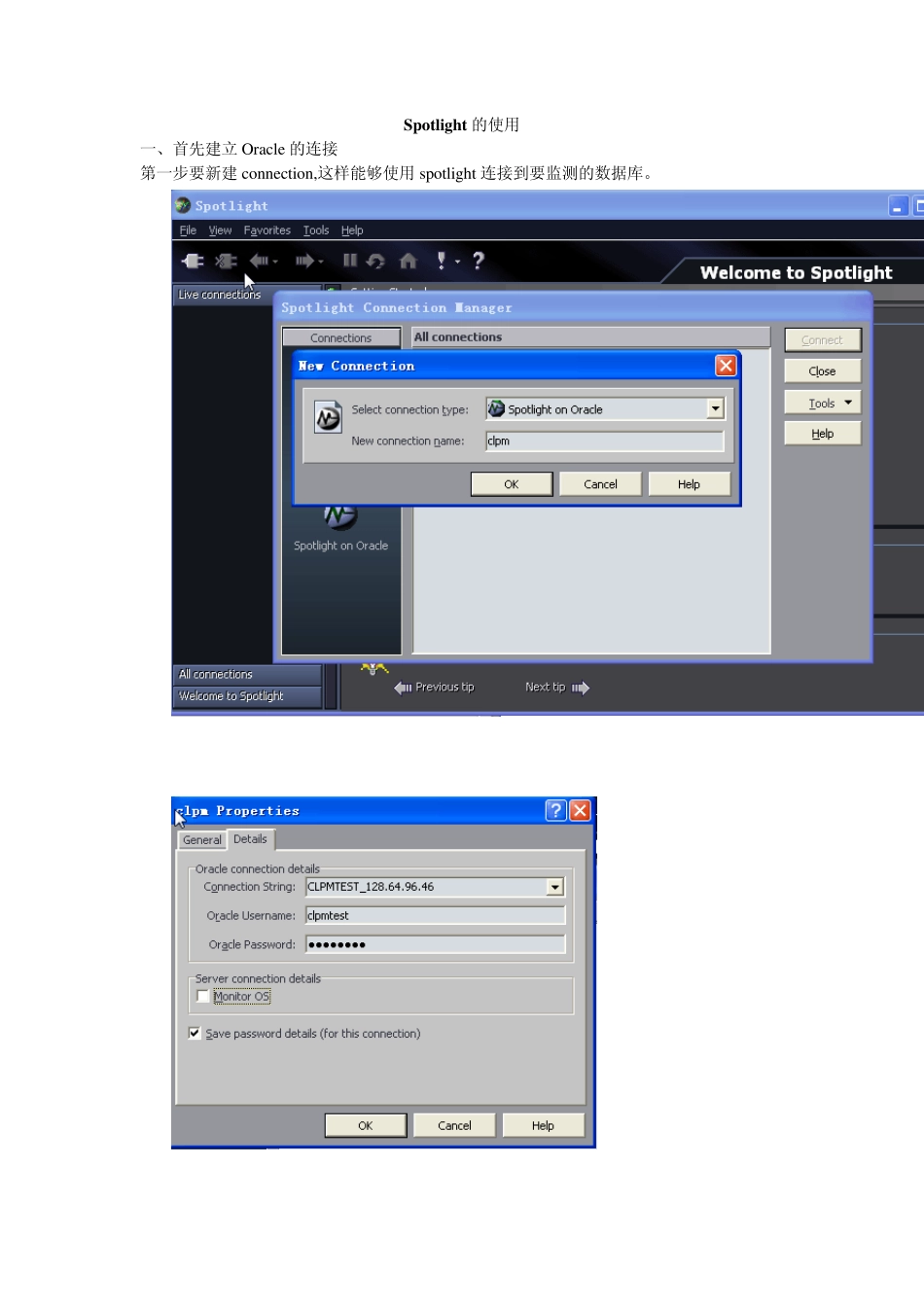Click the Disconnect plug toolbar icon

226,261
